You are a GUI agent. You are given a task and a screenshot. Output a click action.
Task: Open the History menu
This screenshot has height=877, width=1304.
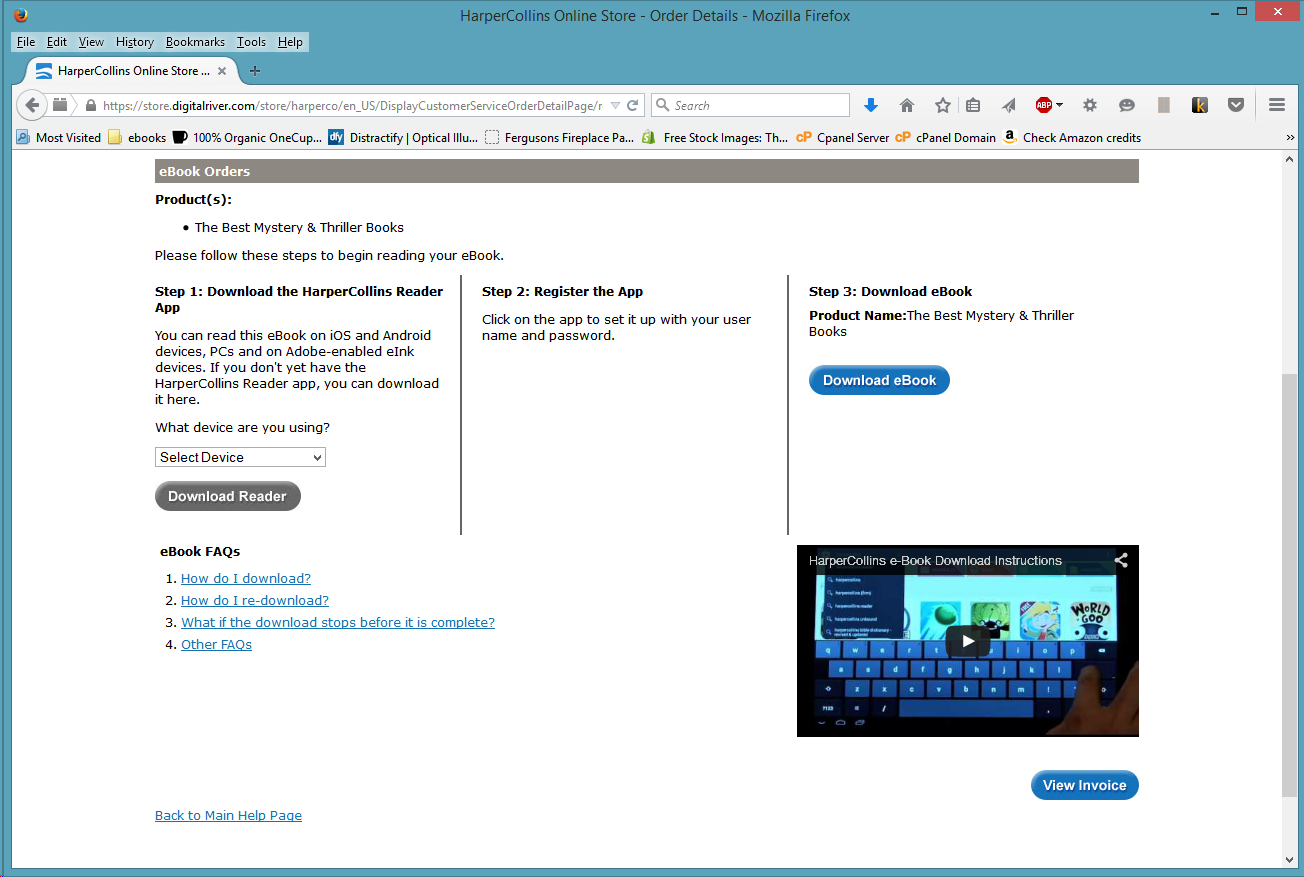[x=135, y=42]
